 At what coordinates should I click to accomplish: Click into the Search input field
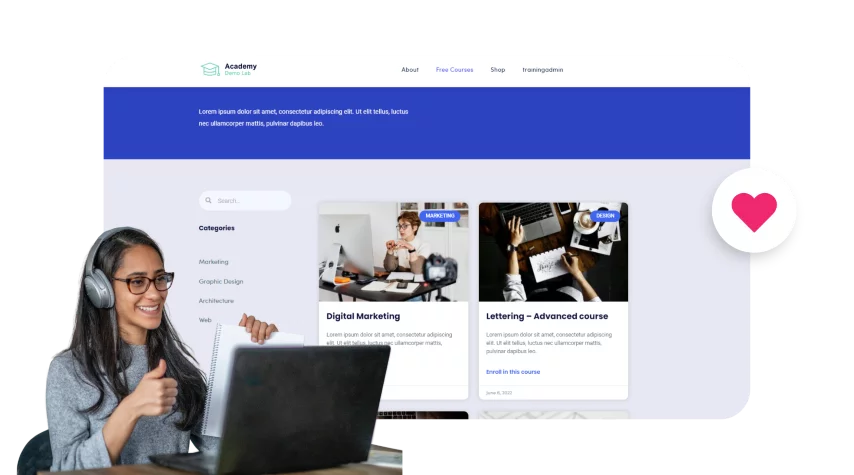245,200
